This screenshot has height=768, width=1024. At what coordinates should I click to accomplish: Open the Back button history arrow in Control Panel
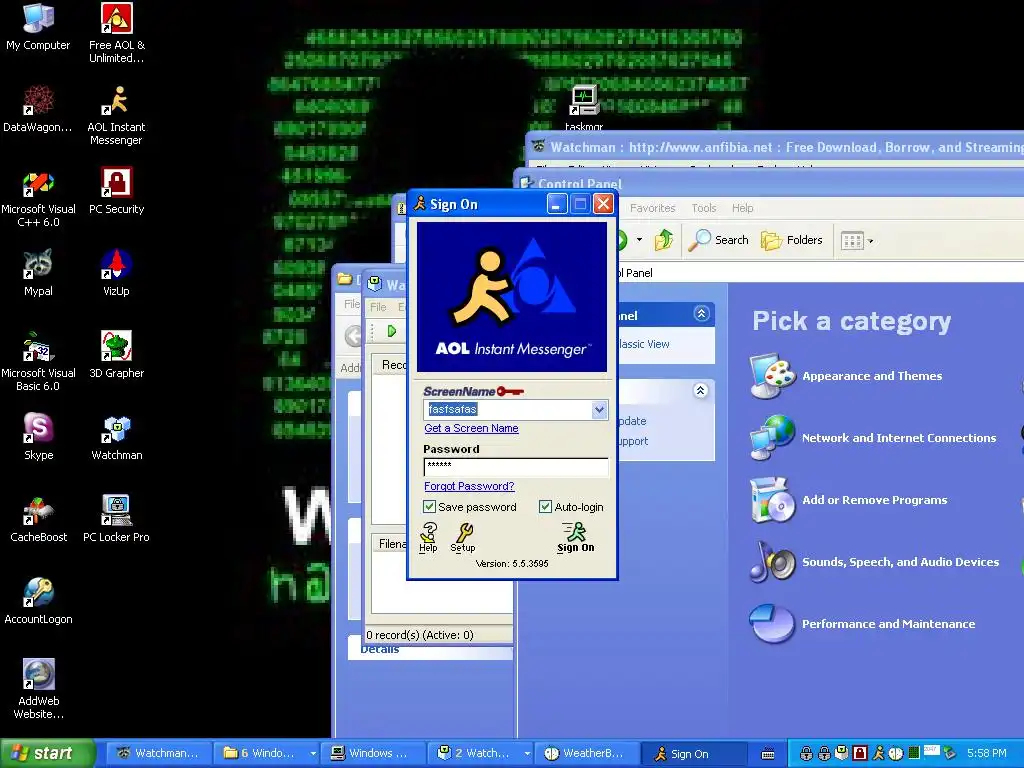639,240
